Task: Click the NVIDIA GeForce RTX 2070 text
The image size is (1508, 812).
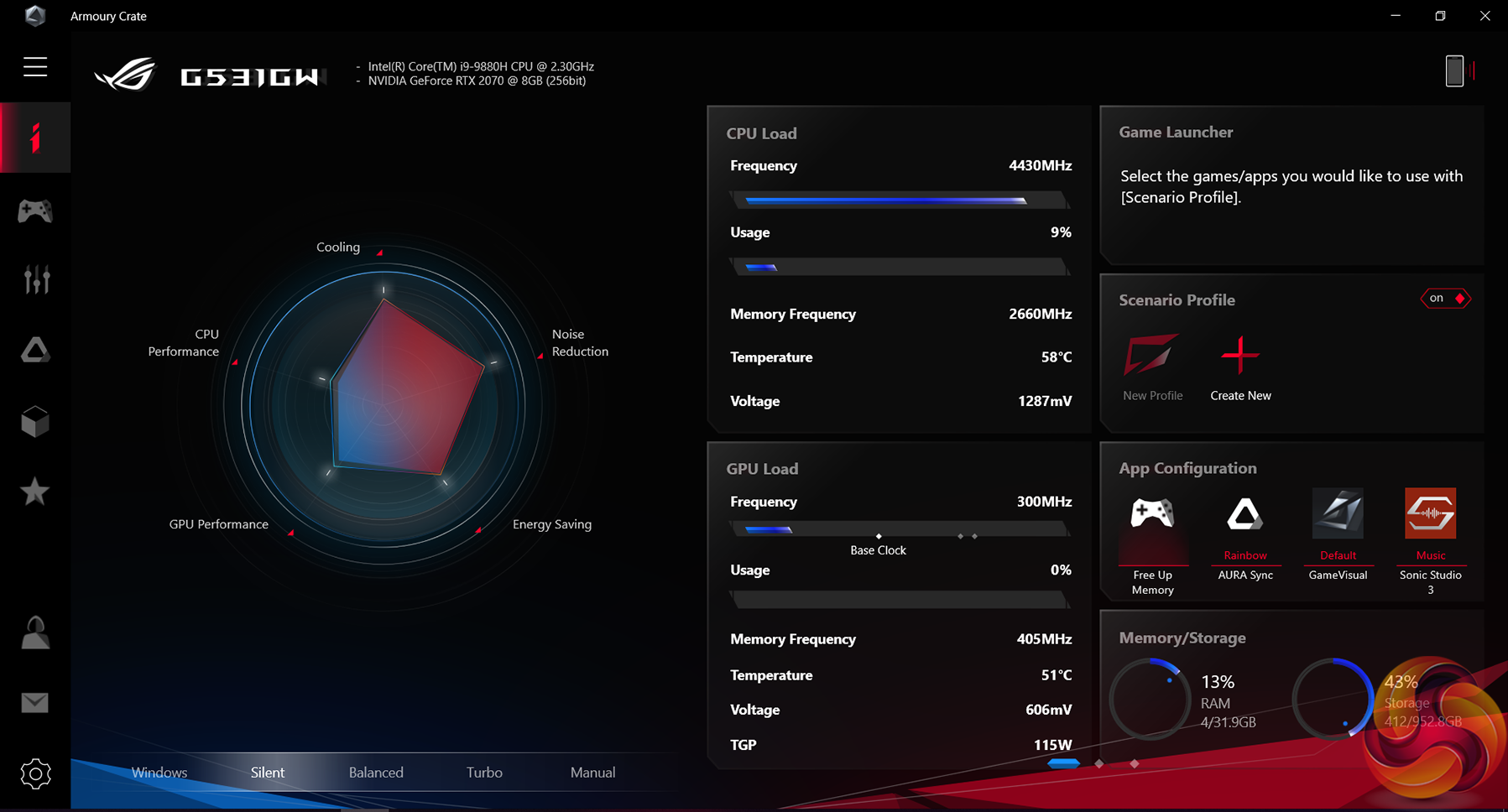Action: (477, 81)
